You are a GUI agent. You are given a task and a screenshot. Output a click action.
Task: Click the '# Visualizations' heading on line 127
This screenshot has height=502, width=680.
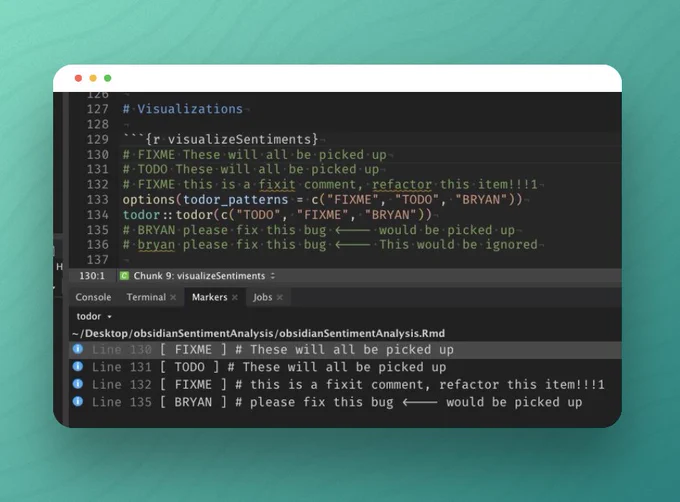183,109
